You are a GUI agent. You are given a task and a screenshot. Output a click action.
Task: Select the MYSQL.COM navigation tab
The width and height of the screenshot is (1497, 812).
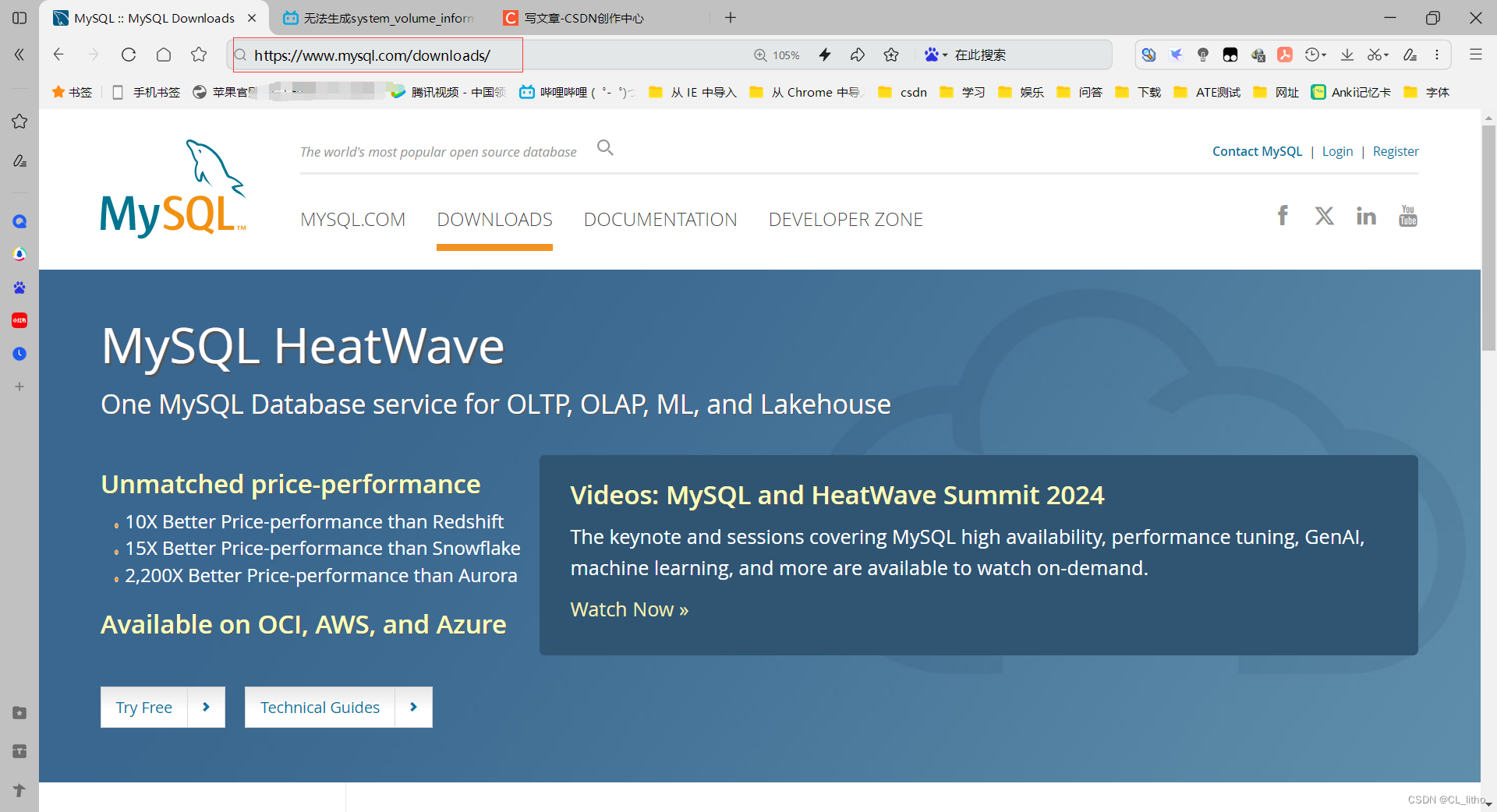coord(352,220)
